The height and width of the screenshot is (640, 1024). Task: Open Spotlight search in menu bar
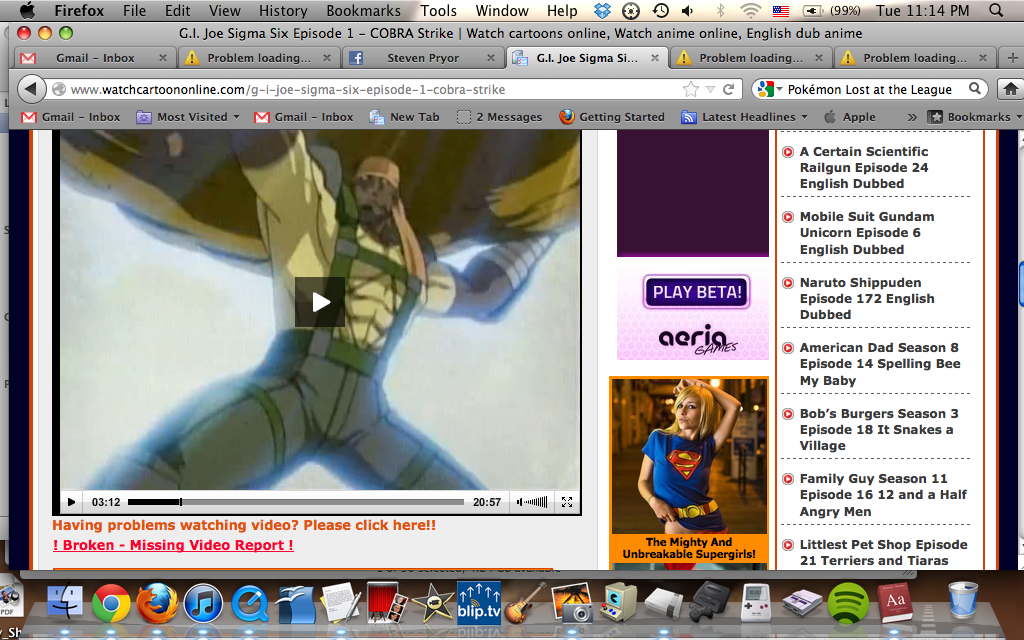[x=995, y=10]
